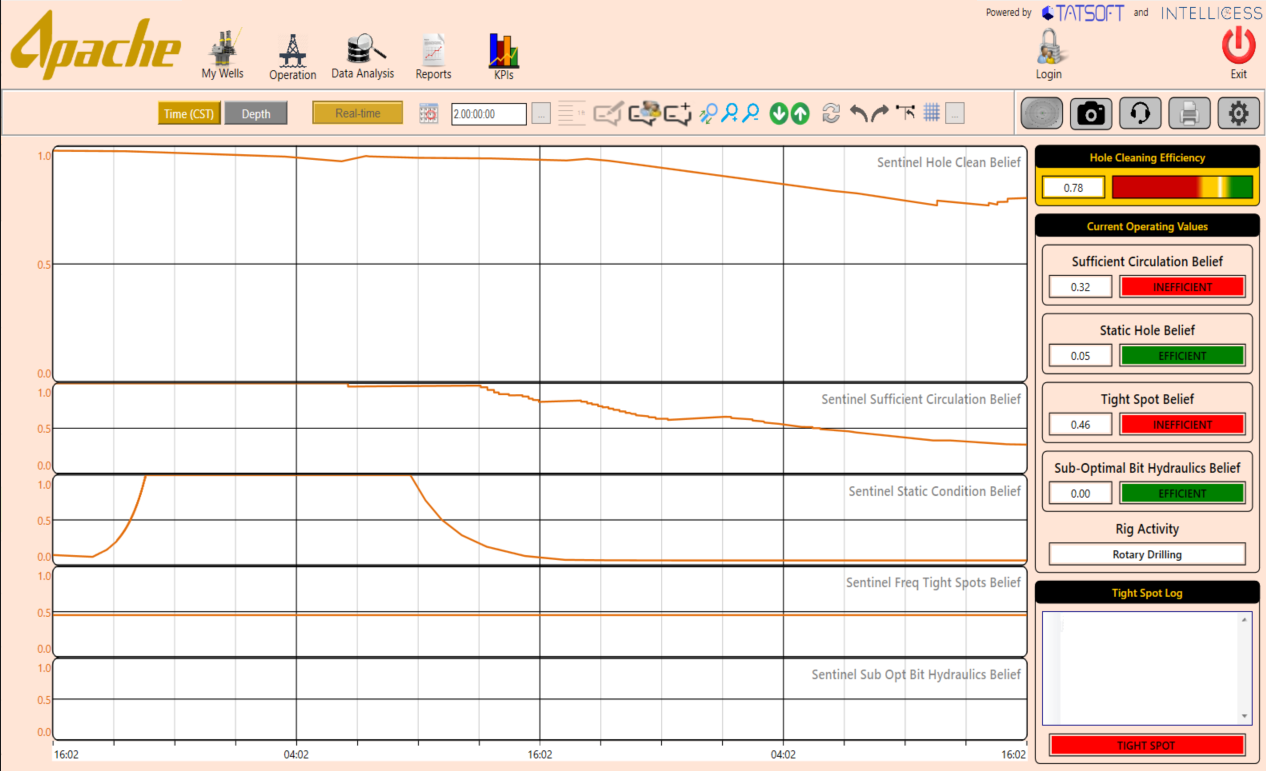Switch to Time (CST) mode
This screenshot has width=1266, height=771.
coord(189,113)
